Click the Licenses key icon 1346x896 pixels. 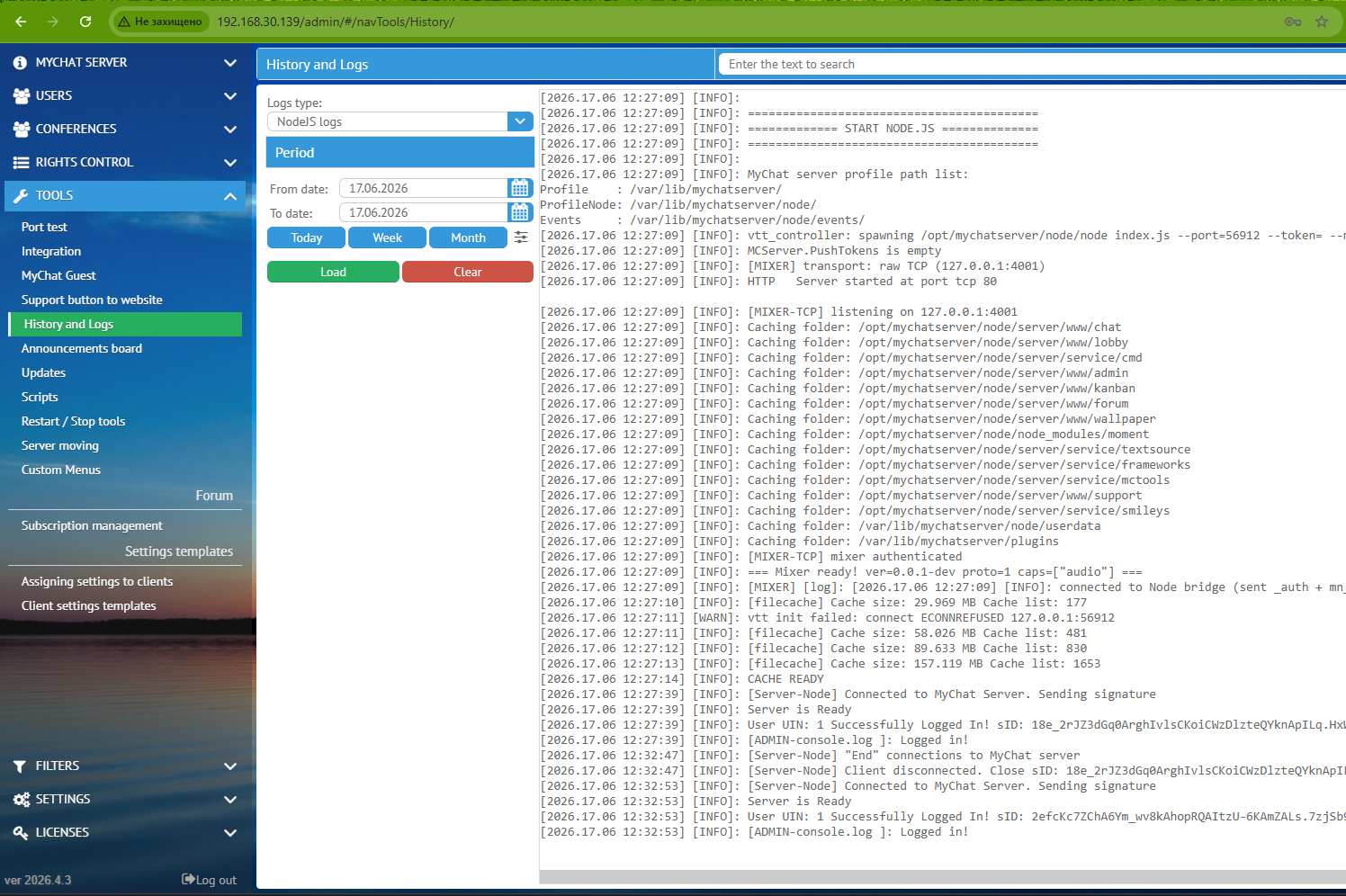tap(21, 833)
